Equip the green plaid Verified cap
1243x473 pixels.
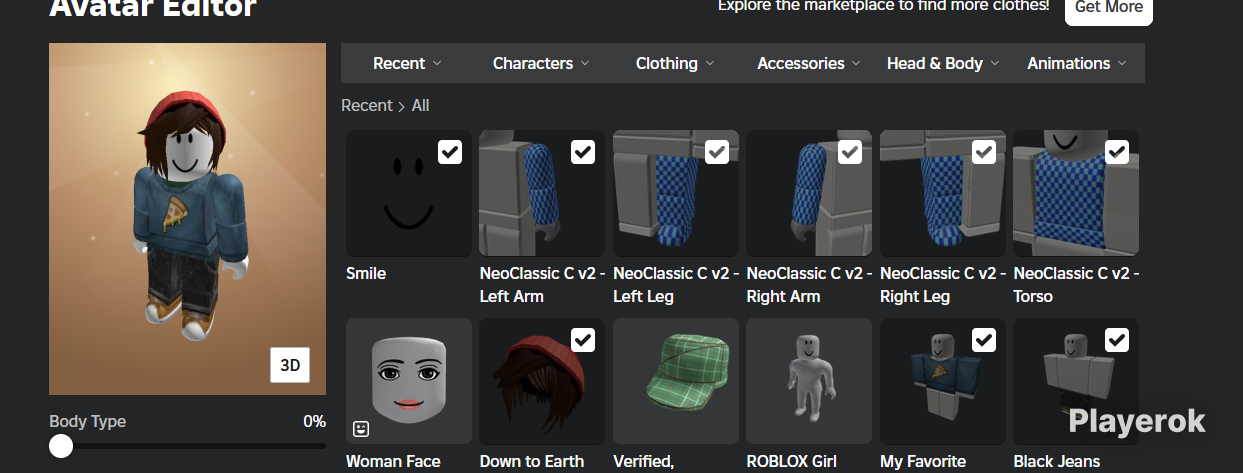(x=676, y=381)
